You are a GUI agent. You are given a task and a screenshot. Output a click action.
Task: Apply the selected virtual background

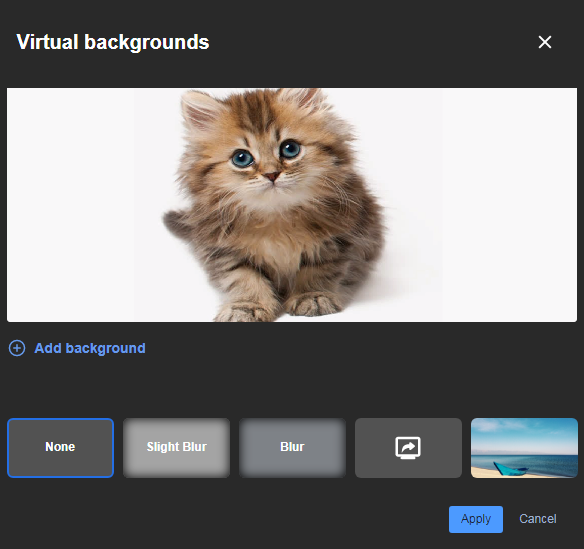(x=476, y=519)
